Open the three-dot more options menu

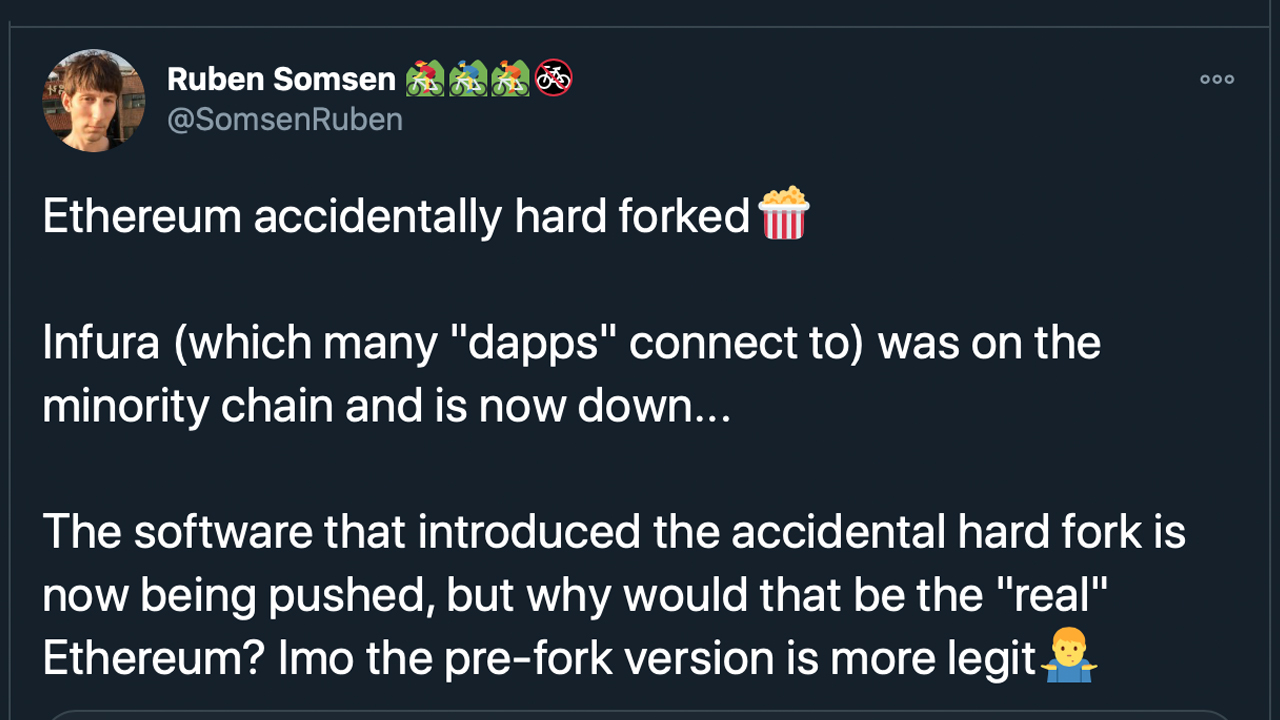1217,79
